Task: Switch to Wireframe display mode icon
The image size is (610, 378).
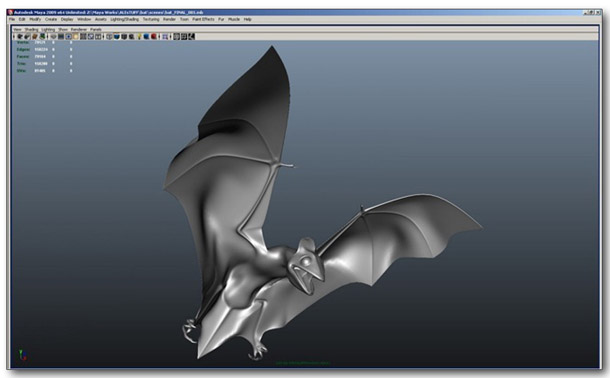Action: click(x=109, y=37)
